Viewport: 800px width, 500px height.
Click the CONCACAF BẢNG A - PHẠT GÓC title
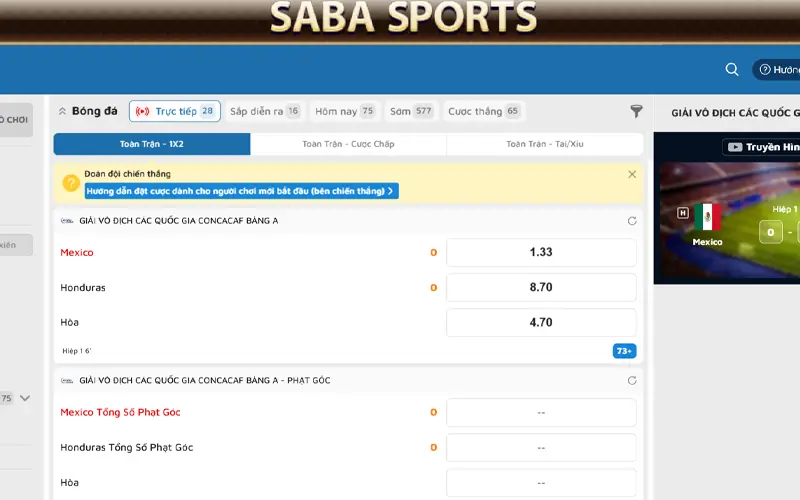[205, 381]
